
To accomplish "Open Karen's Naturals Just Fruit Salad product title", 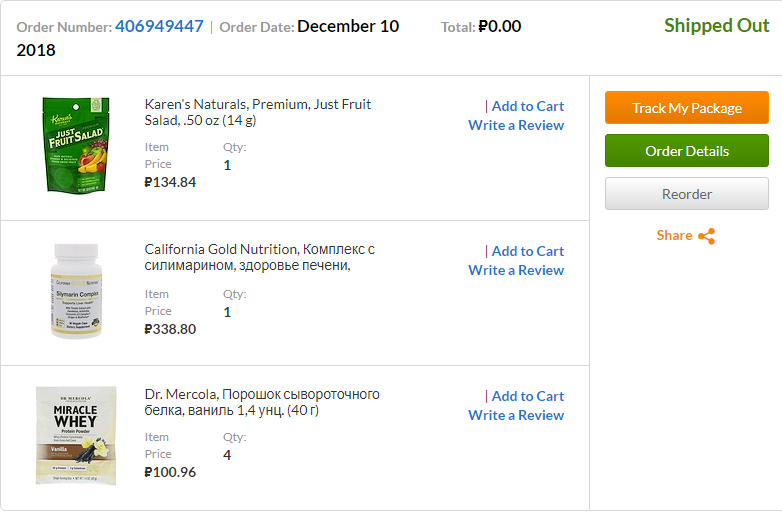I will click(258, 112).
